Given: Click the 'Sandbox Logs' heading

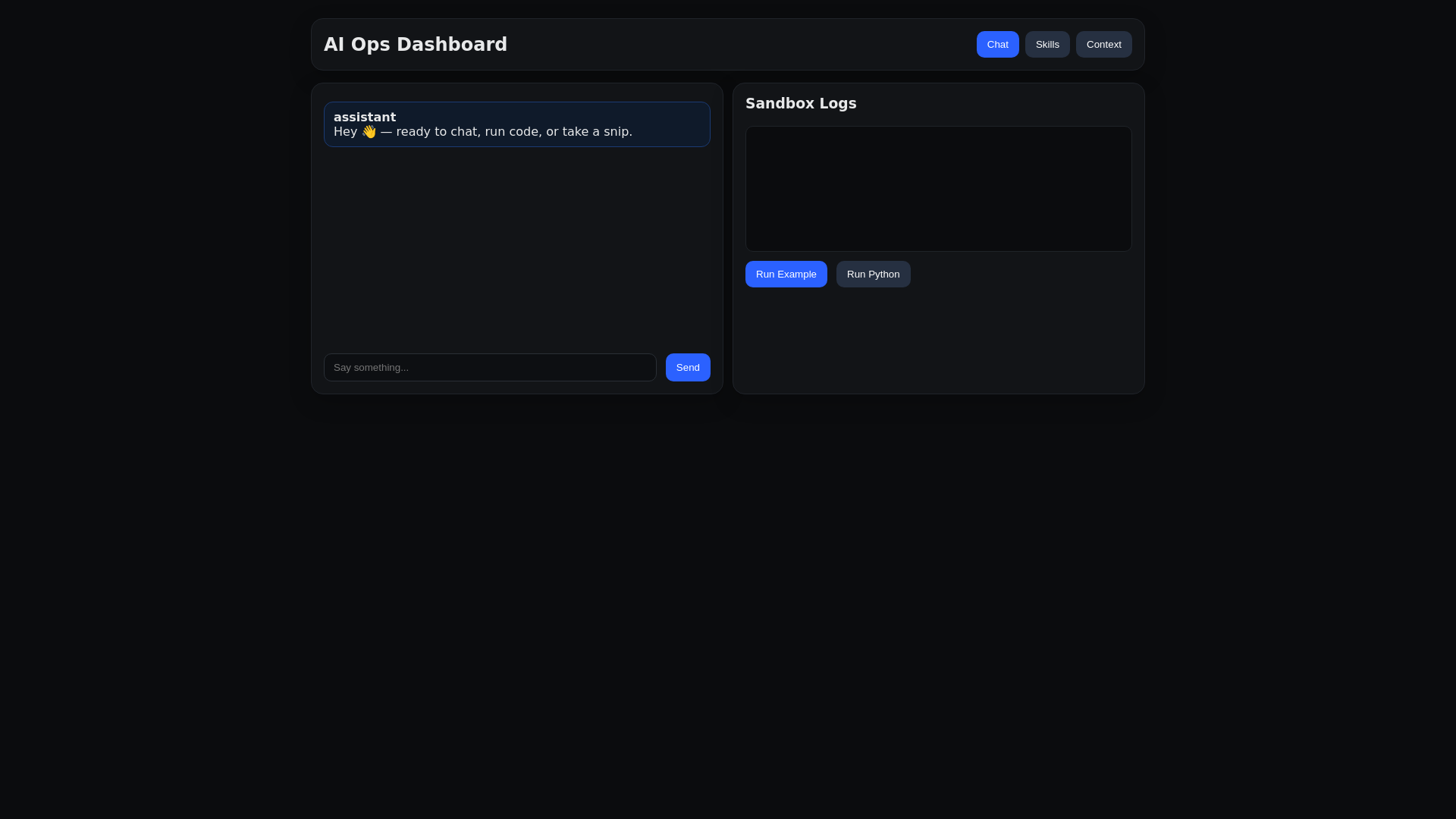Looking at the screenshot, I should (x=800, y=104).
